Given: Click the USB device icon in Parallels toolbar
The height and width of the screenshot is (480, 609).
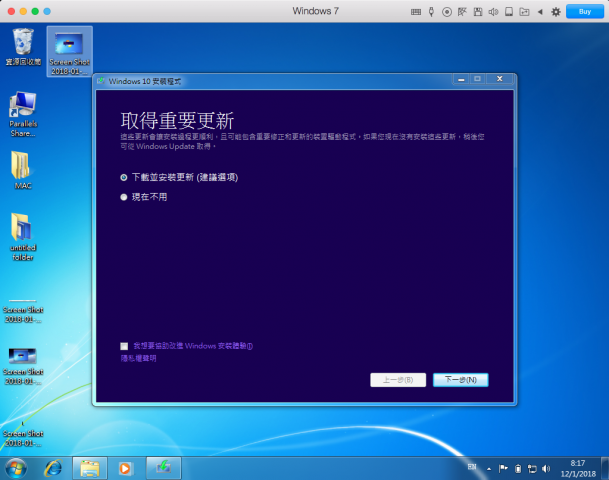Looking at the screenshot, I should pyautogui.click(x=431, y=12).
